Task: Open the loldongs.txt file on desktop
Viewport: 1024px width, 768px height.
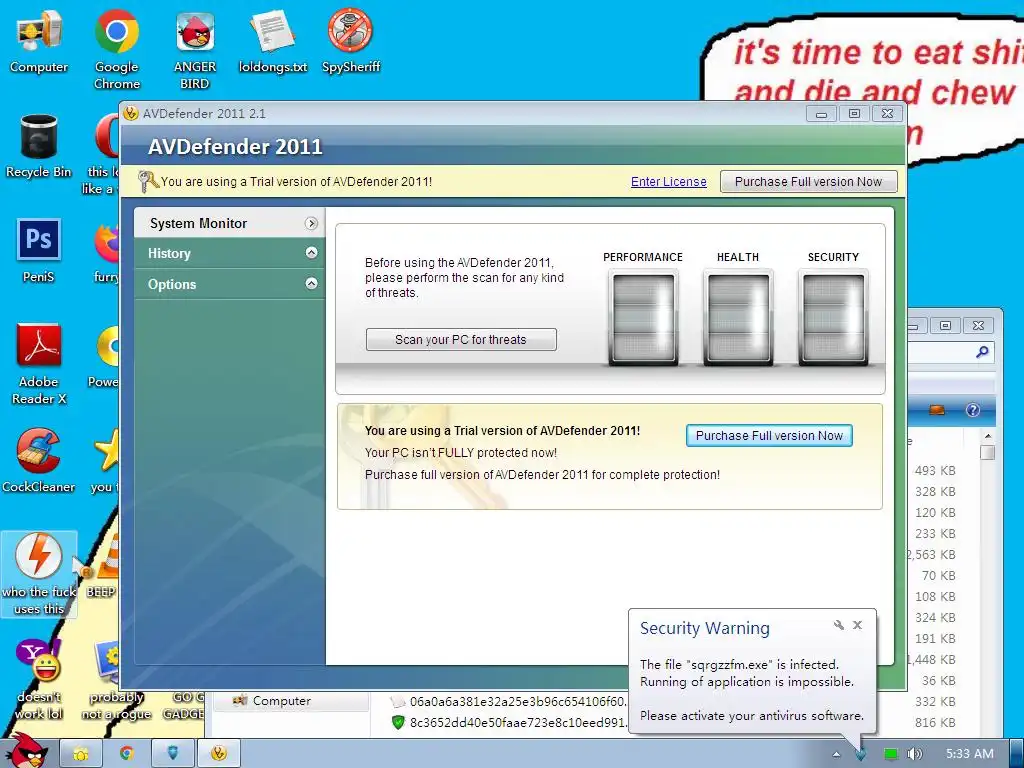Action: [272, 41]
